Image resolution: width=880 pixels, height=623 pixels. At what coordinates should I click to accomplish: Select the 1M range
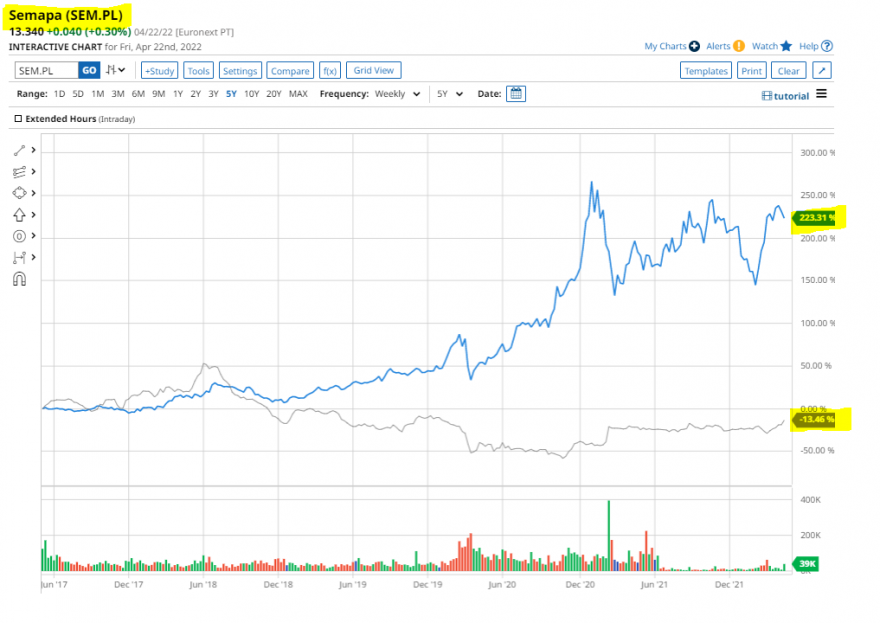click(98, 94)
